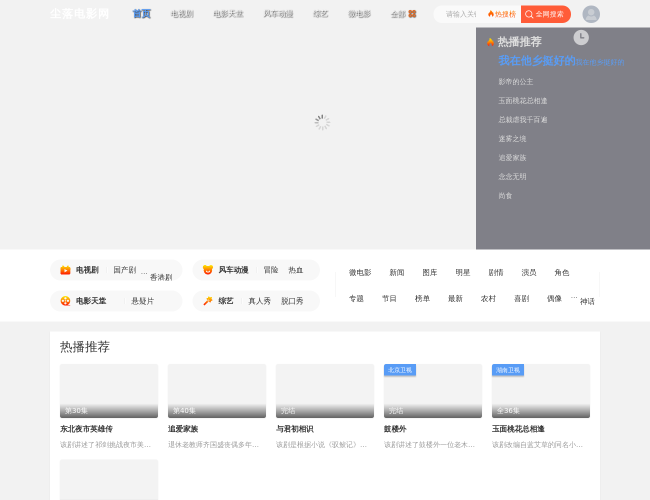This screenshot has width=650, height=500.
Task: Open 总裁虐我千百遍 in the sidebar
Action: point(523,120)
